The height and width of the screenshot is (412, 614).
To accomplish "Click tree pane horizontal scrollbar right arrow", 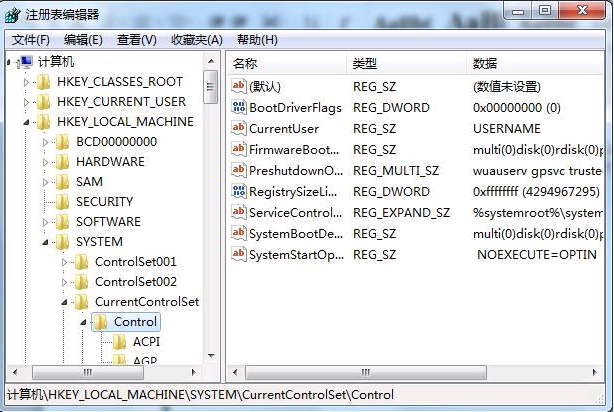I will pos(193,372).
